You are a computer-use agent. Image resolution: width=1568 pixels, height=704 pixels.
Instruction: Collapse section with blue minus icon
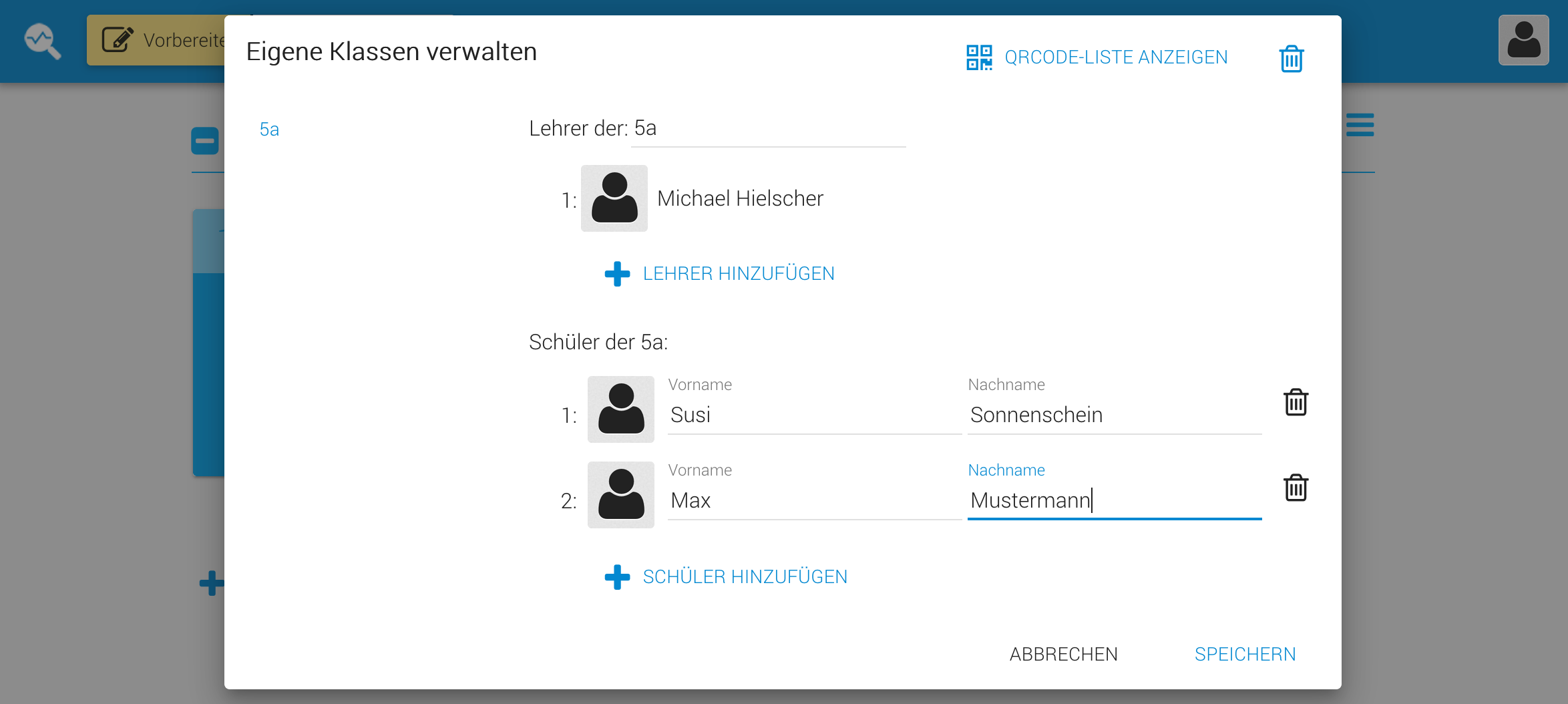tap(205, 141)
